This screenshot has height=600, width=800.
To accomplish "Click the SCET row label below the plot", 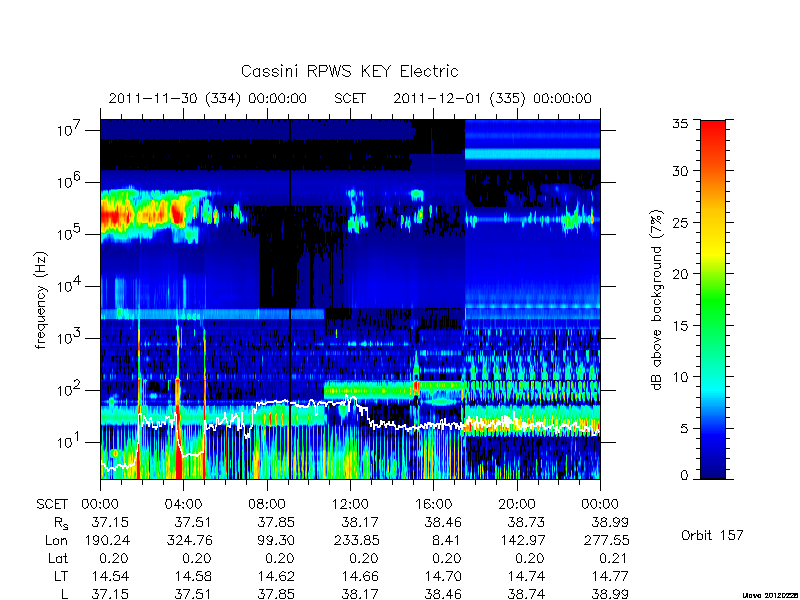I will (x=52, y=504).
